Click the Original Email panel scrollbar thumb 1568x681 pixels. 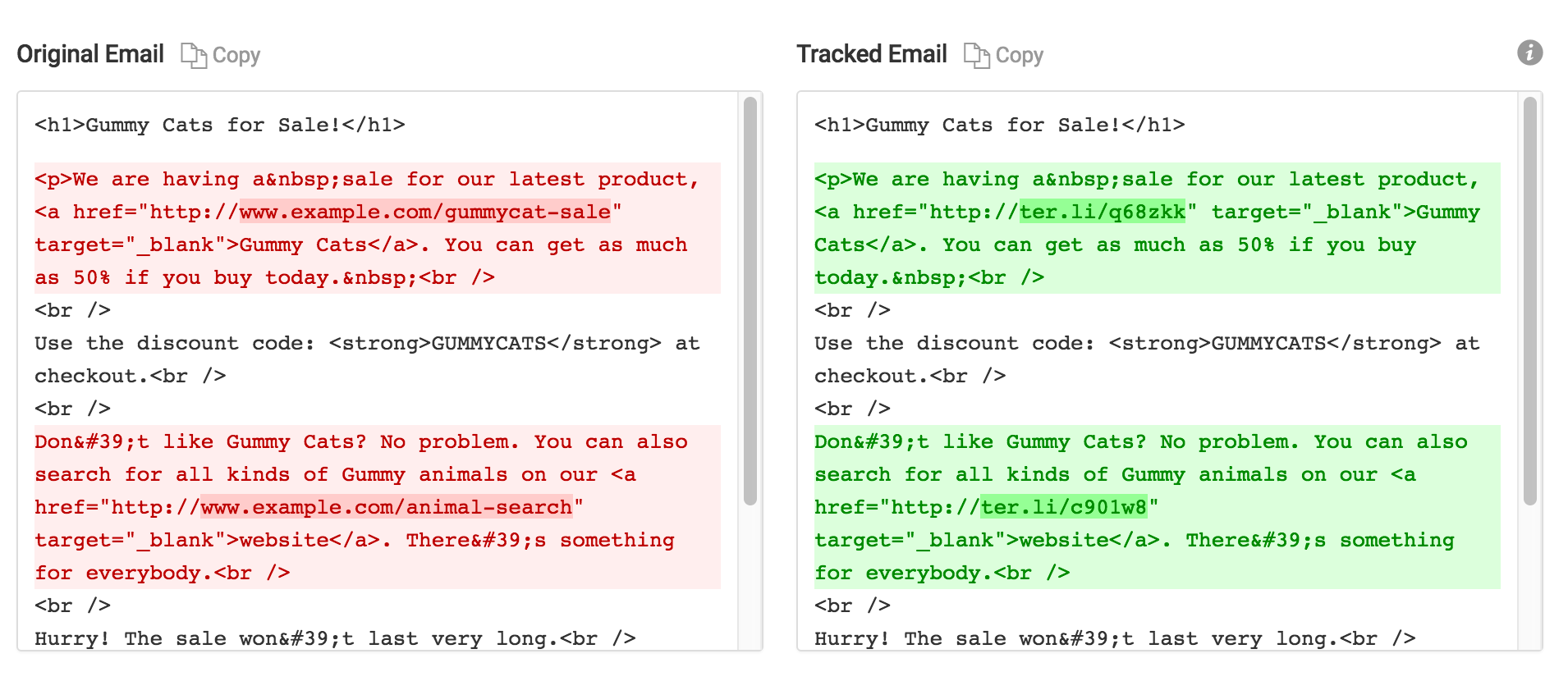750,301
